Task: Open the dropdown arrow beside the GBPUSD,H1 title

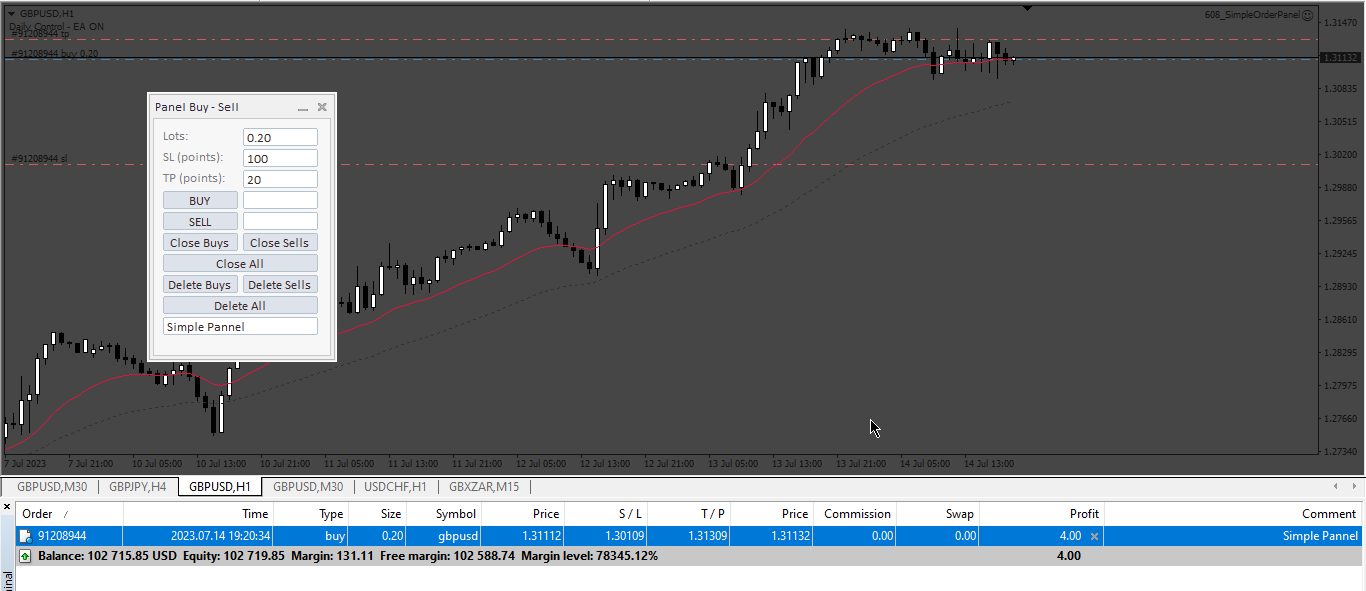Action: (11, 13)
